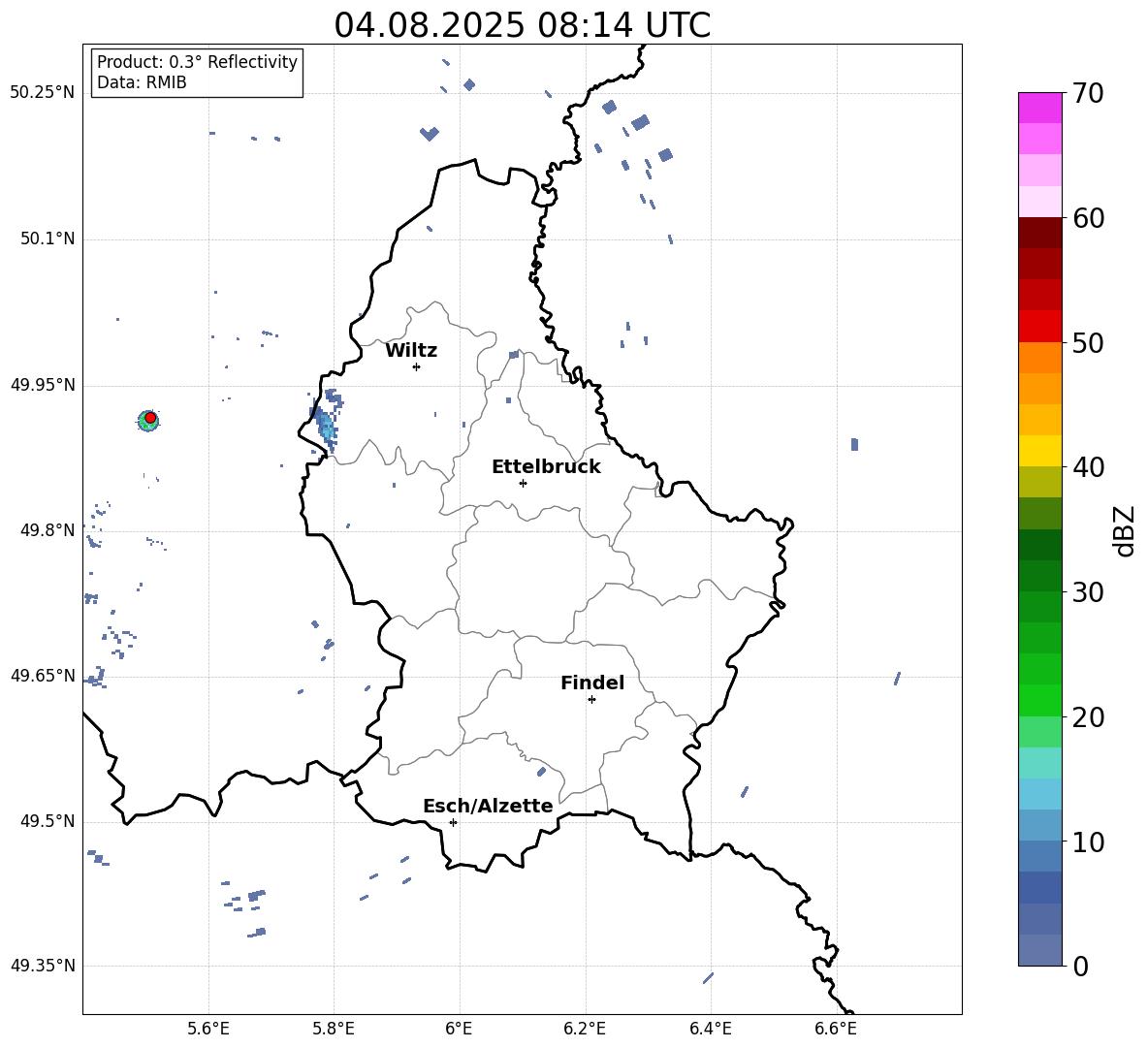The width and height of the screenshot is (1148, 1048).
Task: Click the colorbar tick label 50
Action: (1089, 342)
